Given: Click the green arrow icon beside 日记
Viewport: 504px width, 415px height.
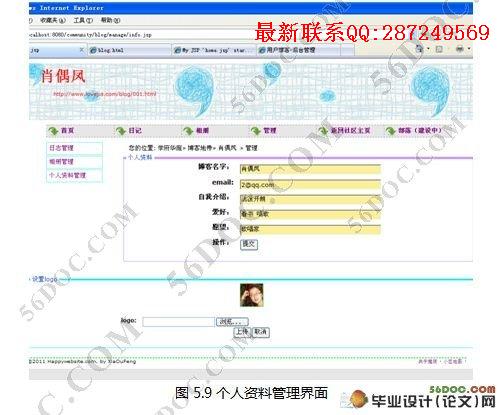Looking at the screenshot, I should click(121, 131).
